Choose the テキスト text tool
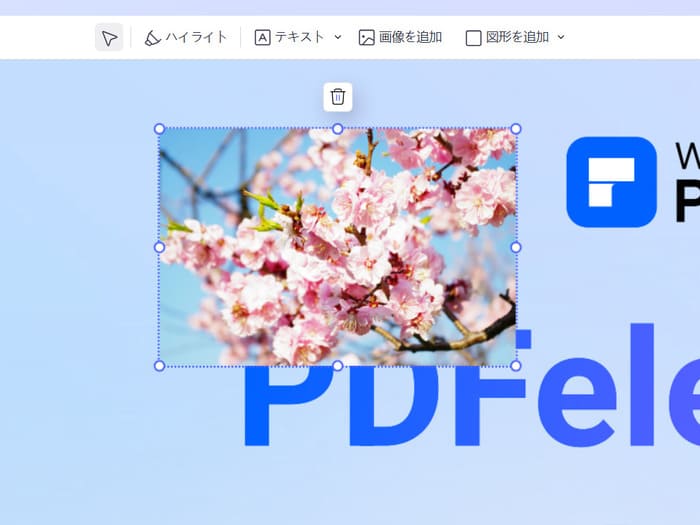 [x=289, y=38]
